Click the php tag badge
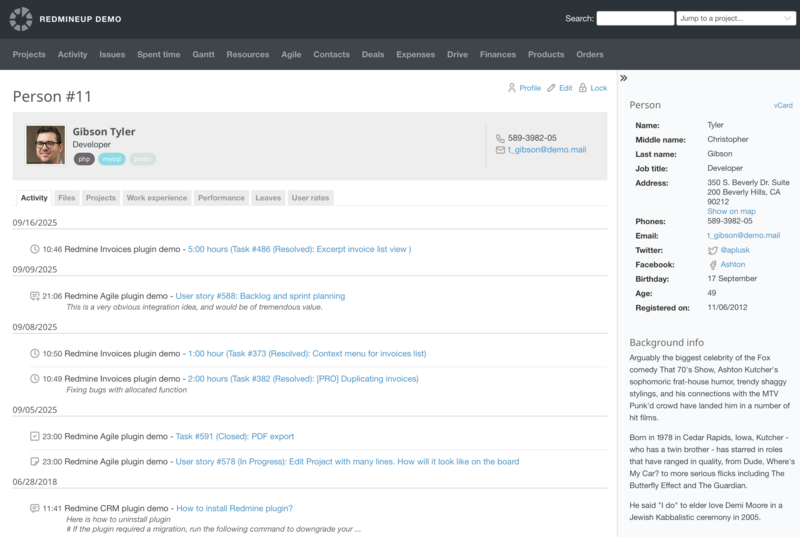The height and width of the screenshot is (537, 800). (84, 159)
